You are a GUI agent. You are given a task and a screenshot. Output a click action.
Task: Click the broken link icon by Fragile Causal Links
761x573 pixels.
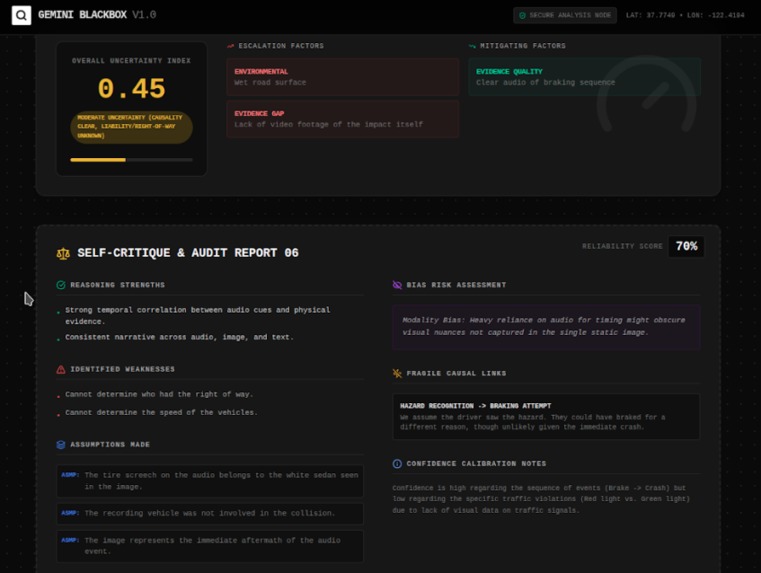point(397,373)
